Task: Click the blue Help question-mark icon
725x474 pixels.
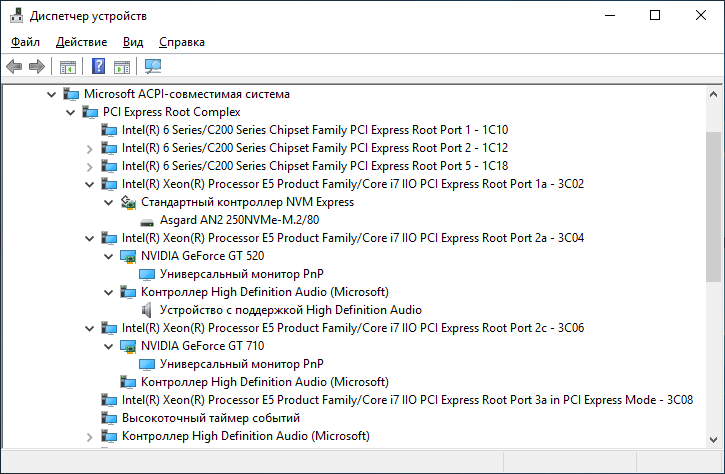Action: (99, 67)
